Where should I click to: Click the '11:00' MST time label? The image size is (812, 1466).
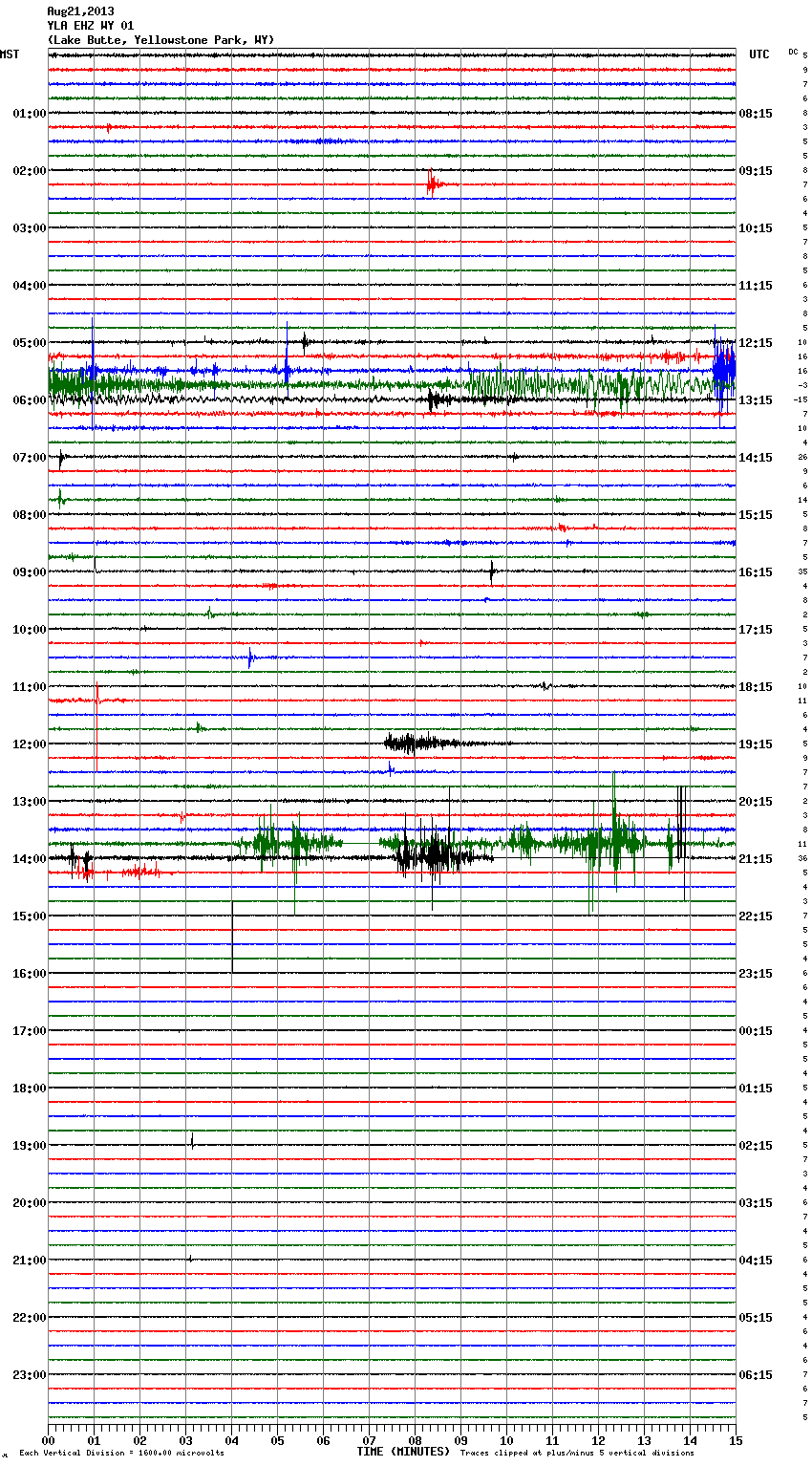click(29, 687)
